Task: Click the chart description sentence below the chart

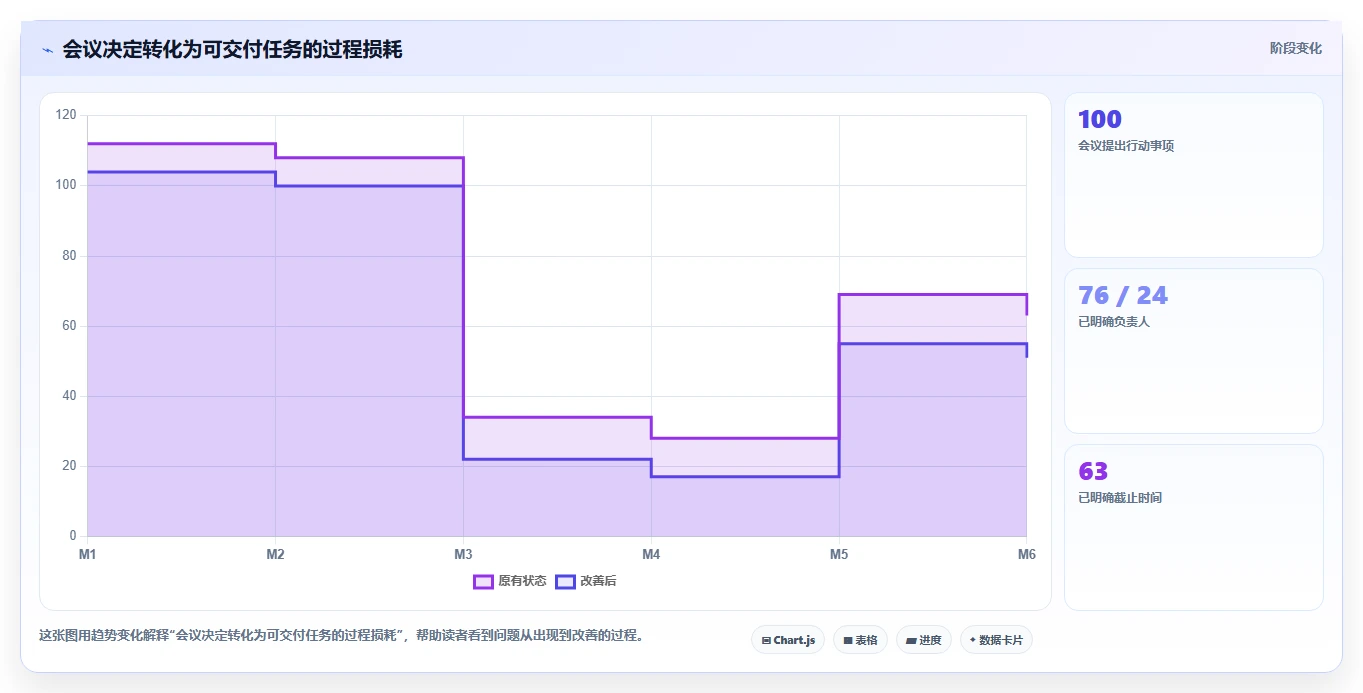Action: point(342,635)
